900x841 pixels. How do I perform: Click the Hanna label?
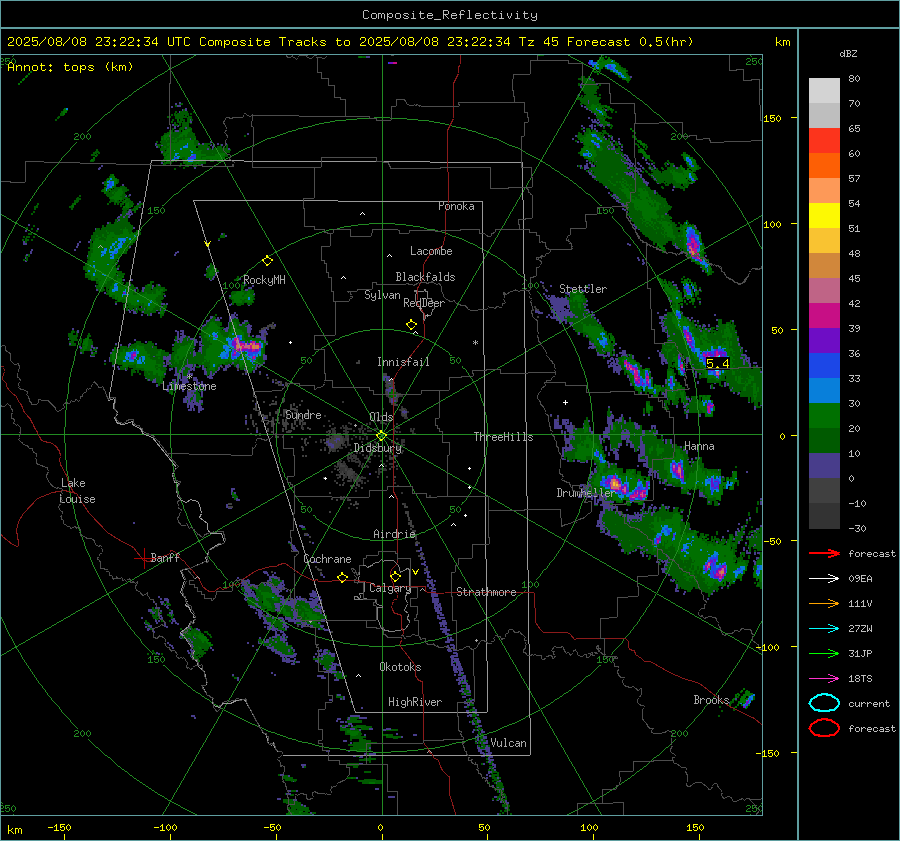(x=699, y=446)
